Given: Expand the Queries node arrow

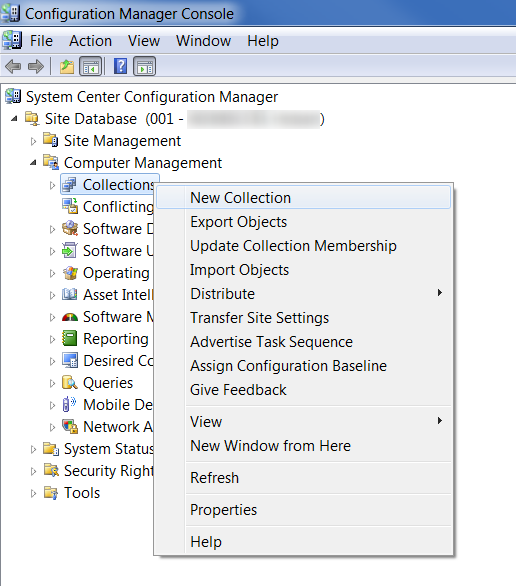Looking at the screenshot, I should pos(52,383).
